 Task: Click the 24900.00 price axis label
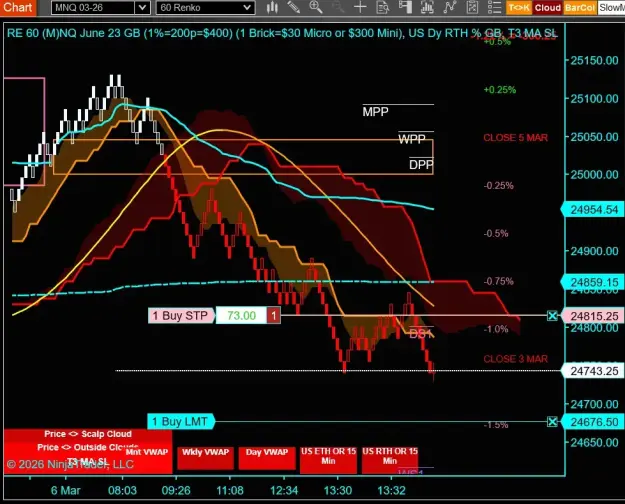[x=594, y=251]
